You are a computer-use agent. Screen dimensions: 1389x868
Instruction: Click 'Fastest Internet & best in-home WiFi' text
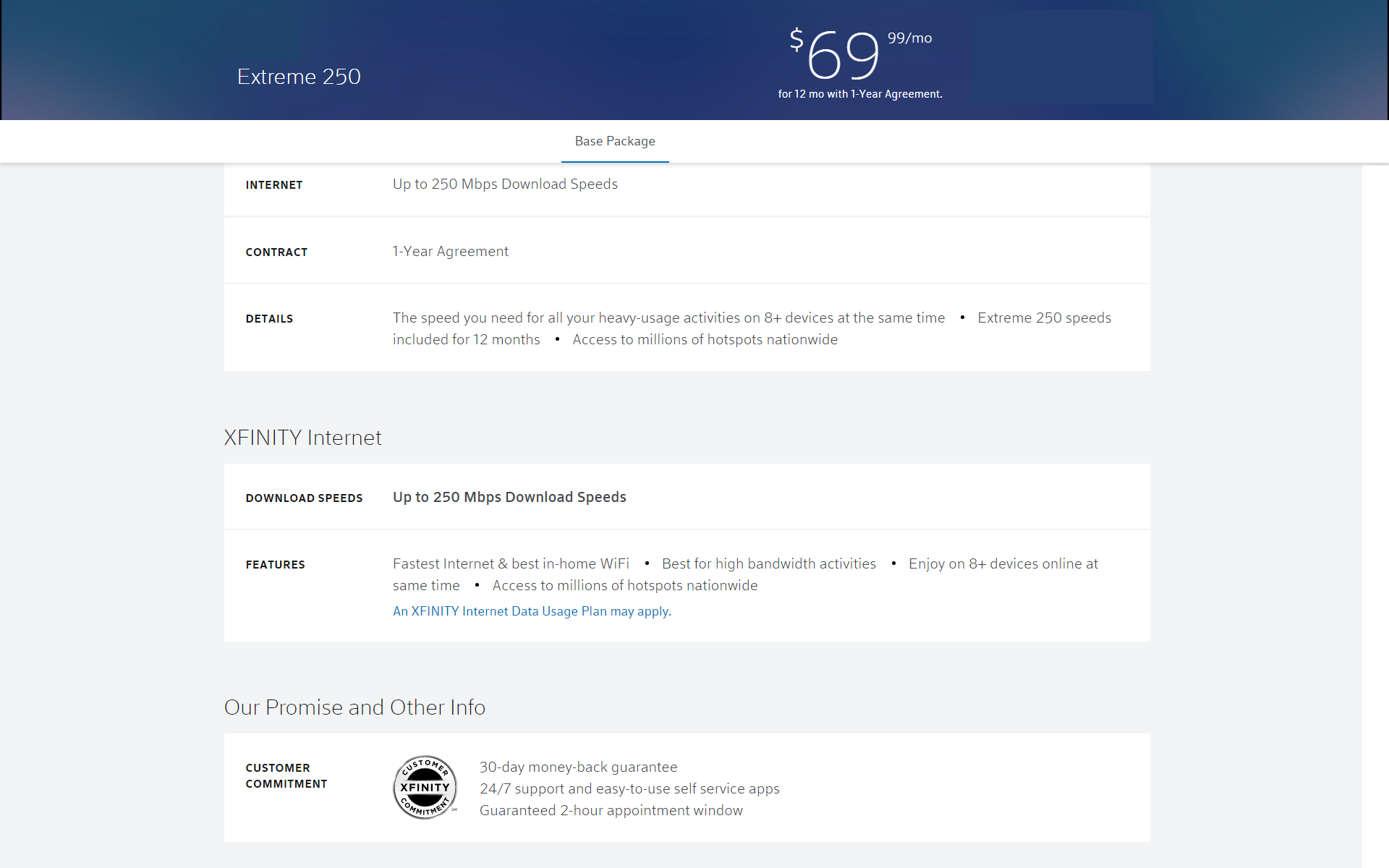[x=511, y=564]
